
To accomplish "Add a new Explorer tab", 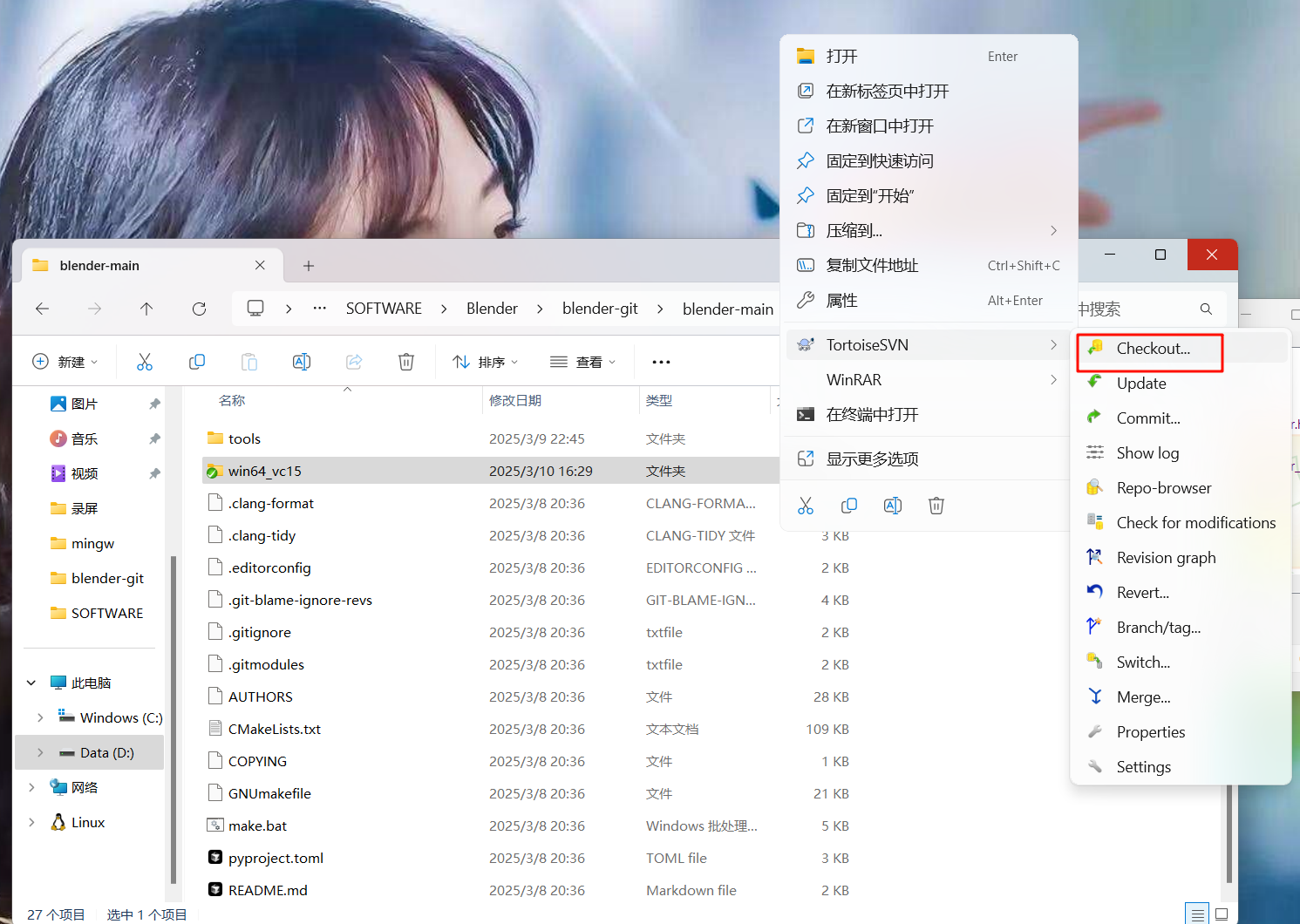I will tap(309, 266).
